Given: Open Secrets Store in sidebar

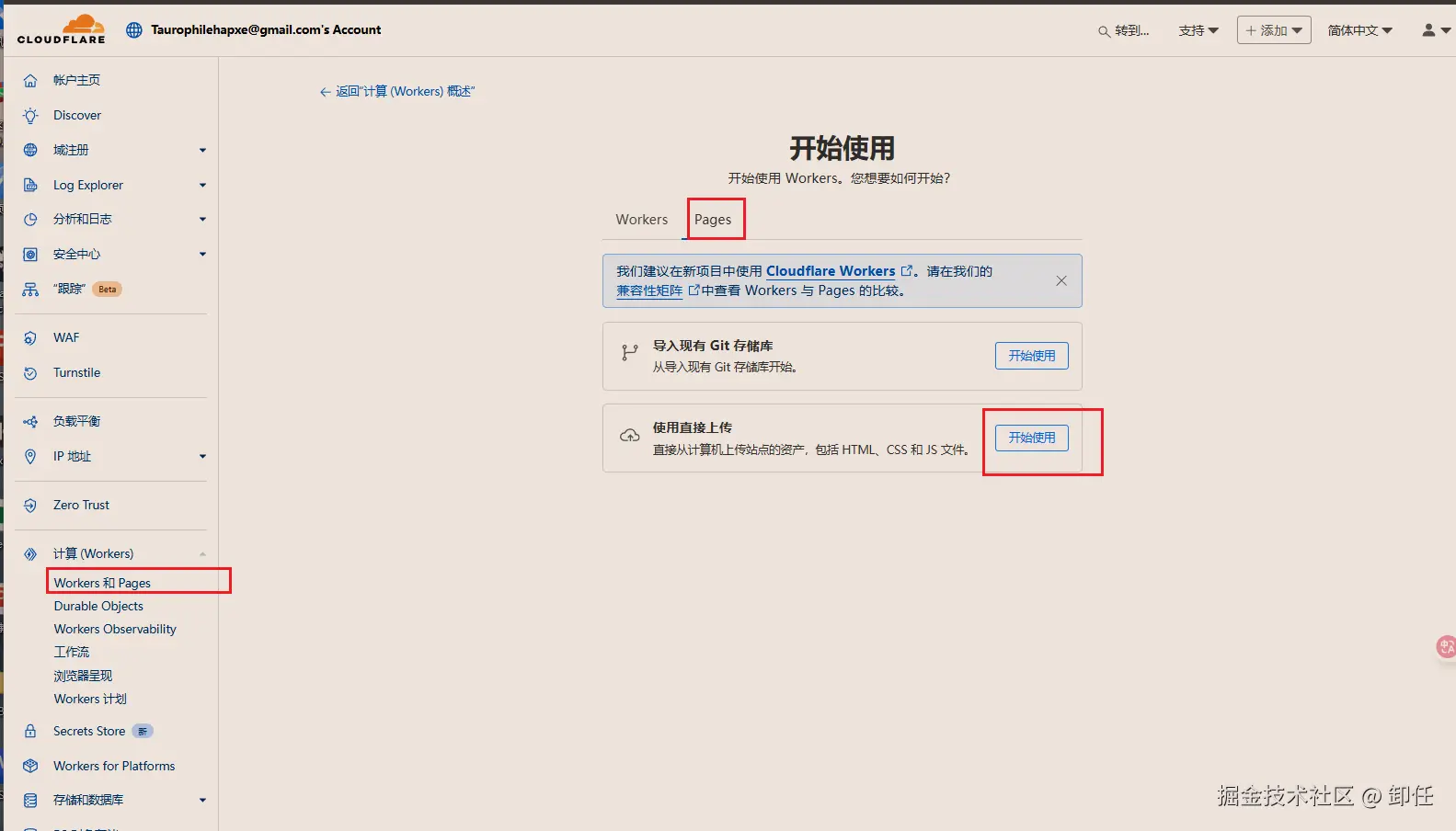Looking at the screenshot, I should click(x=89, y=732).
